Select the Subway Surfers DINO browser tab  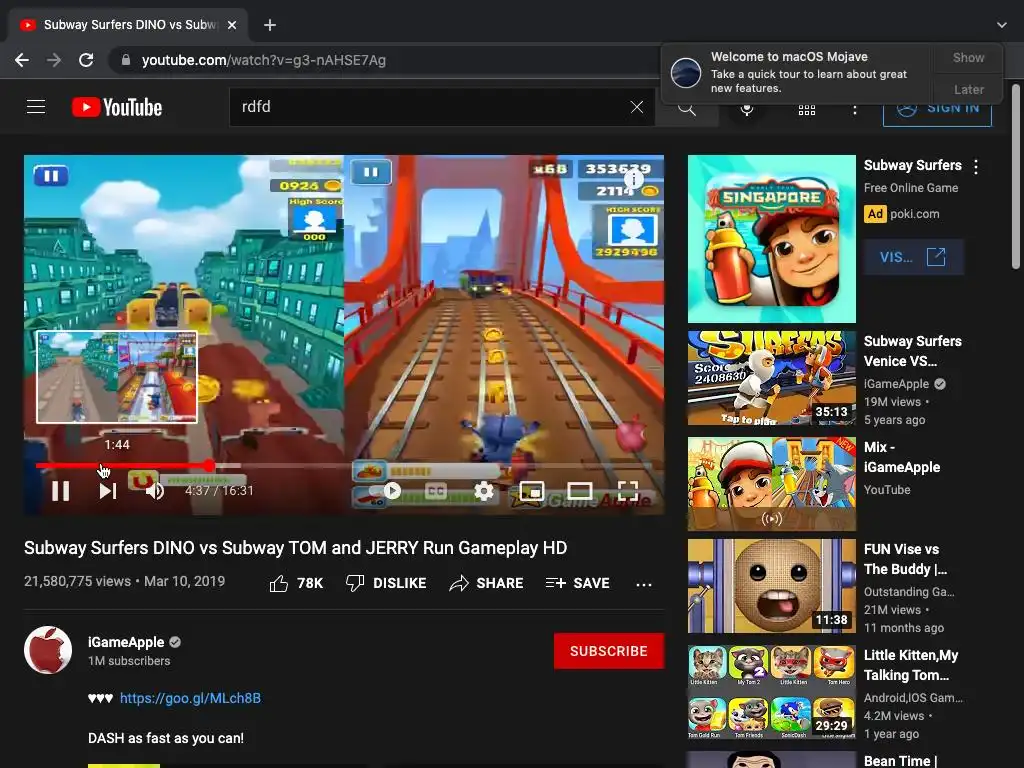128,25
